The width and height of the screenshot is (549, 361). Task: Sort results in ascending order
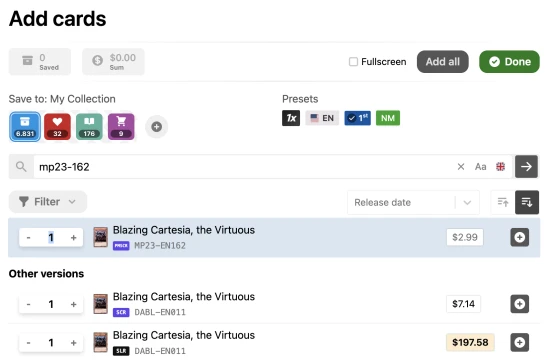click(503, 202)
